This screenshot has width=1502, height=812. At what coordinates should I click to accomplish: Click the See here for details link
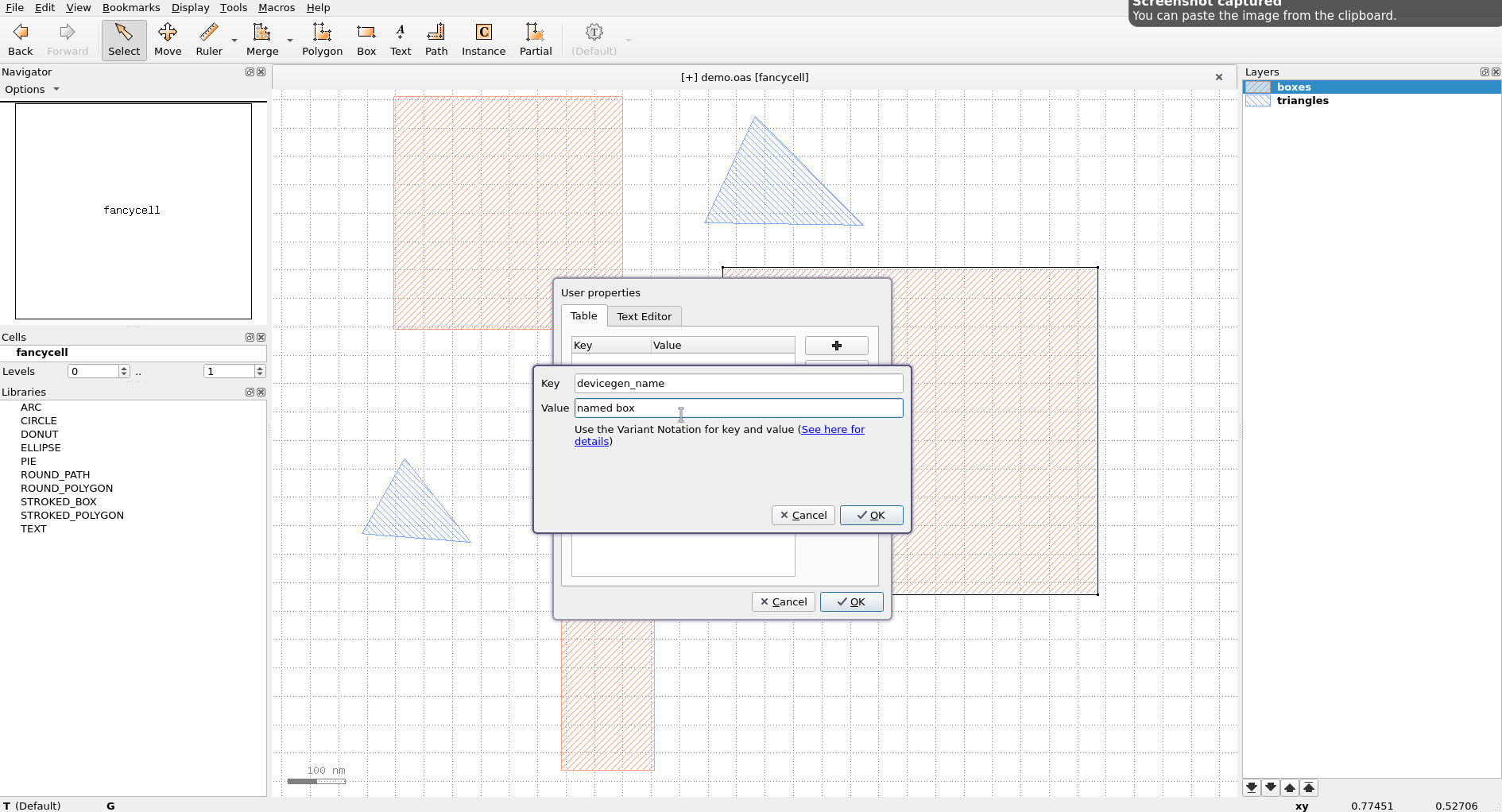[832, 429]
